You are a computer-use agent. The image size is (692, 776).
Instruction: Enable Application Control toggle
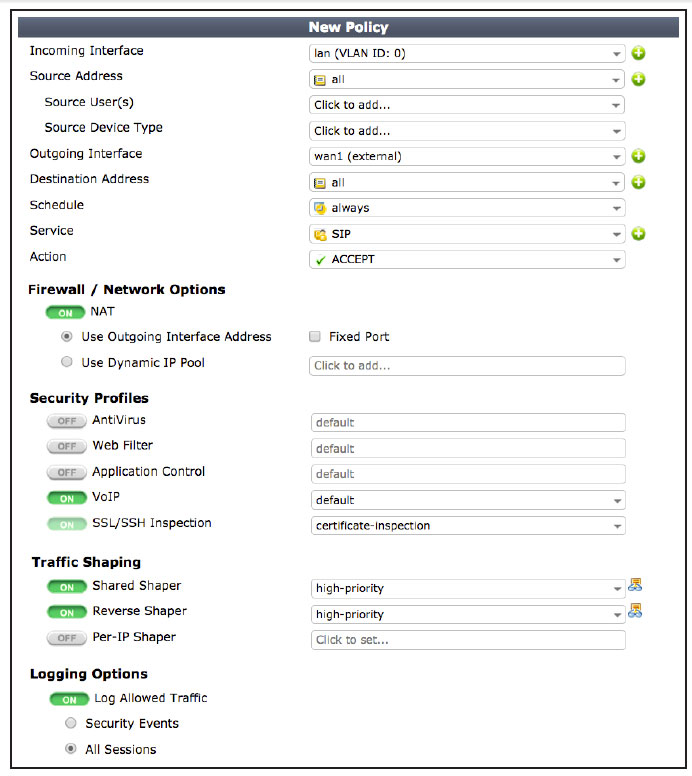66,473
